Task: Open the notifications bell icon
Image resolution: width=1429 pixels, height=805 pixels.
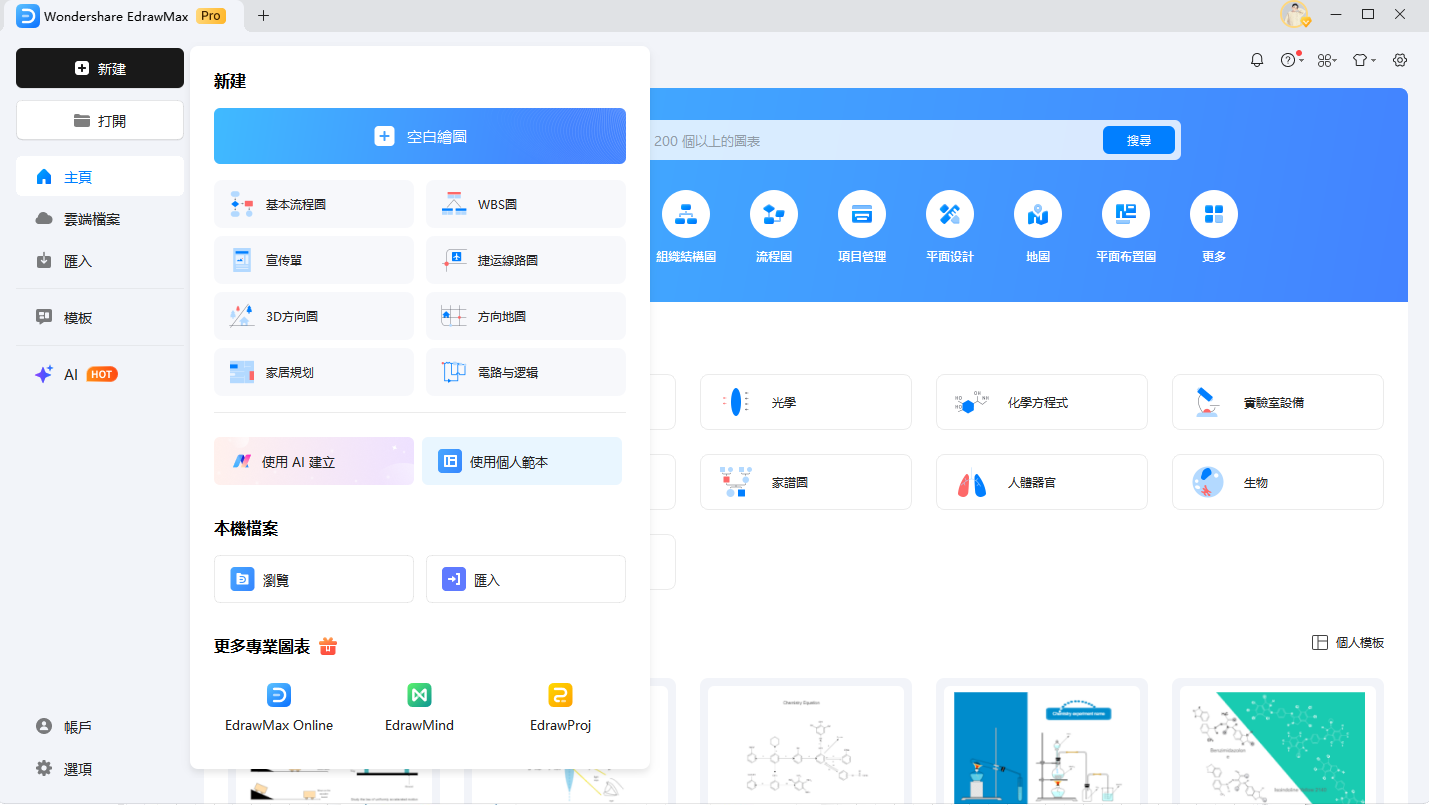Action: click(x=1257, y=60)
